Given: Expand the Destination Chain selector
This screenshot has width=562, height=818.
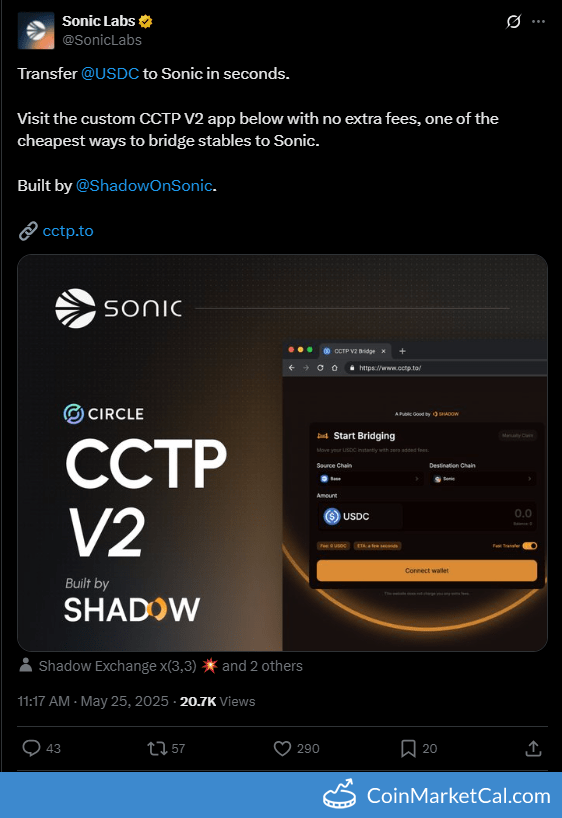Looking at the screenshot, I should pos(482,478).
